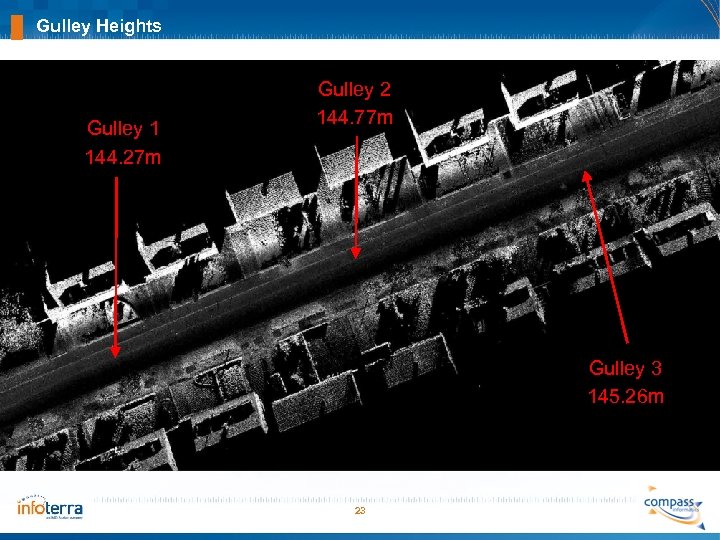
Task: Click the orange title bullet marker
Action: point(17,27)
